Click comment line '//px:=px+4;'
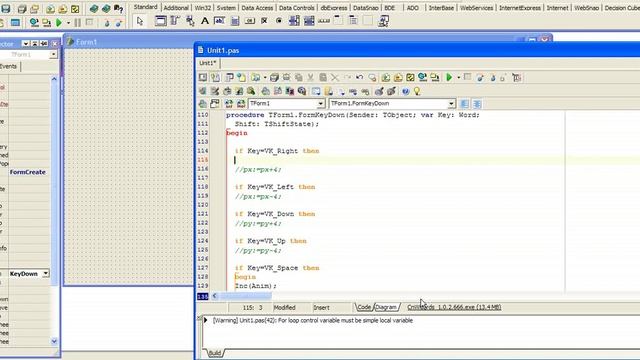This screenshot has width=640, height=360. (258, 169)
